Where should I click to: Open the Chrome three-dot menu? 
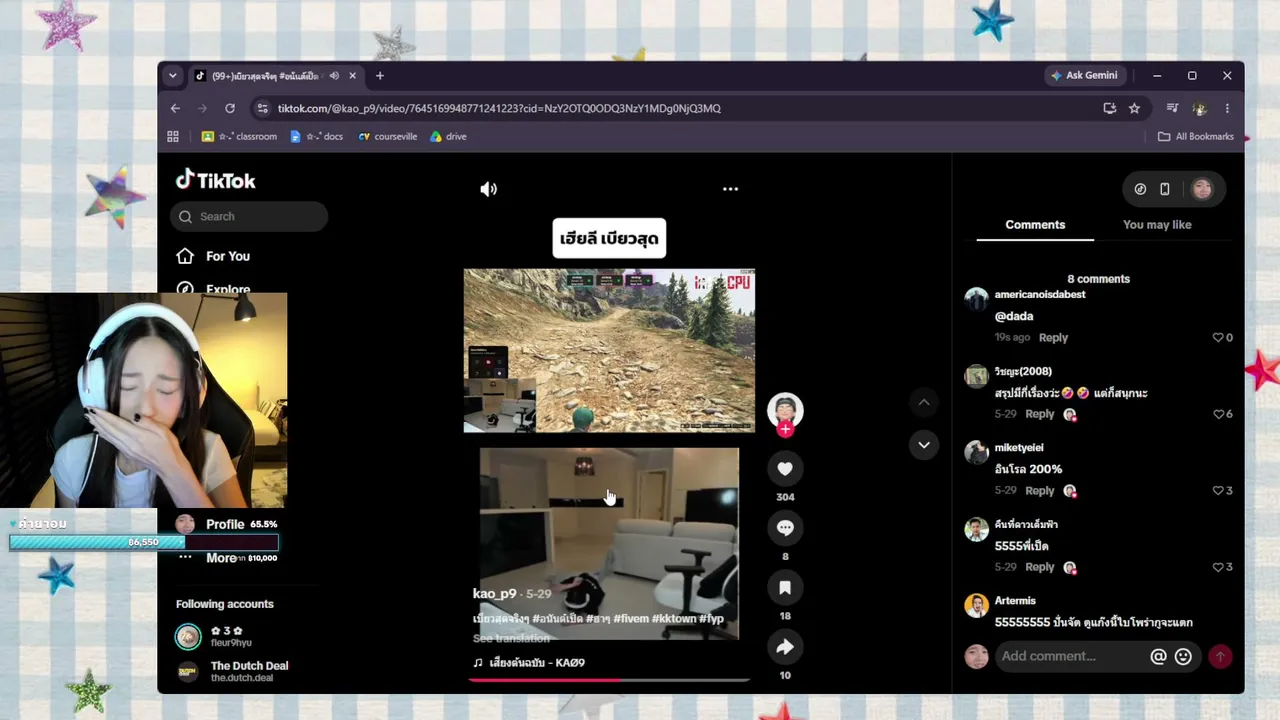tap(1227, 108)
